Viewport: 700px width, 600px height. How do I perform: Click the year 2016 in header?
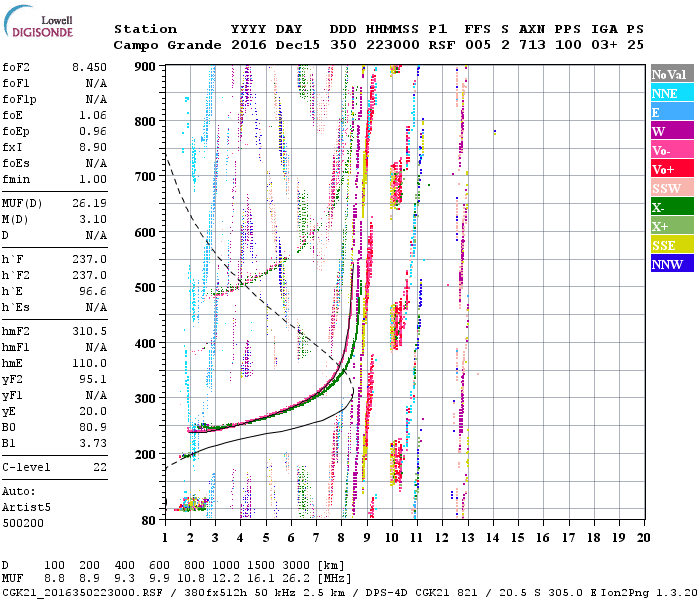(x=249, y=45)
